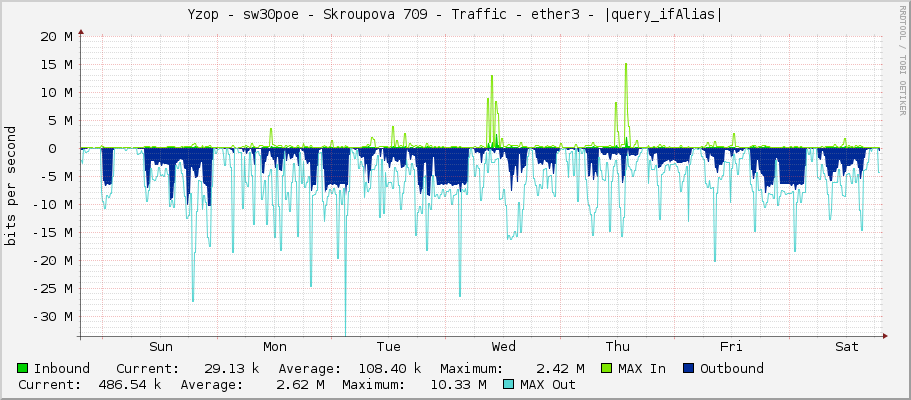Select the 'Sat' day label
911x400 pixels.
847,347
